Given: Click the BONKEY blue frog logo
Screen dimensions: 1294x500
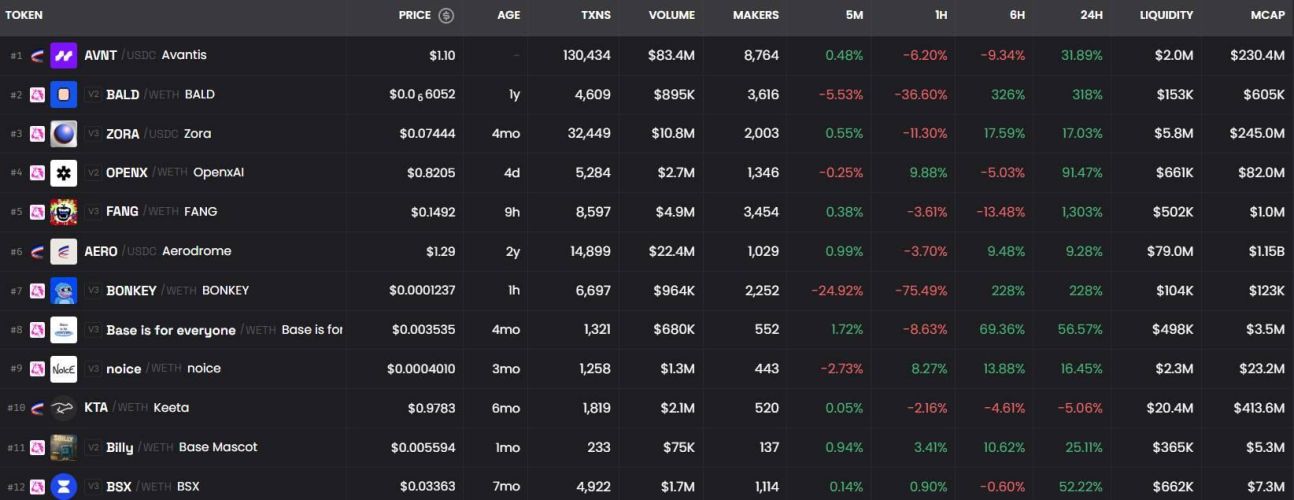Looking at the screenshot, I should pyautogui.click(x=64, y=291).
